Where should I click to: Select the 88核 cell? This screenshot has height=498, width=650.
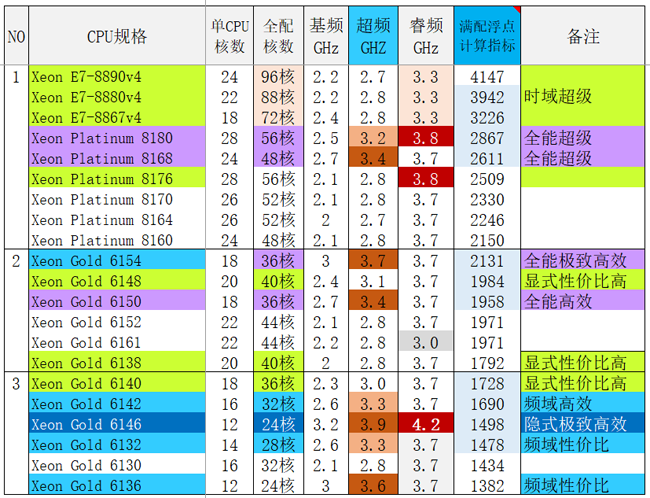click(x=278, y=97)
